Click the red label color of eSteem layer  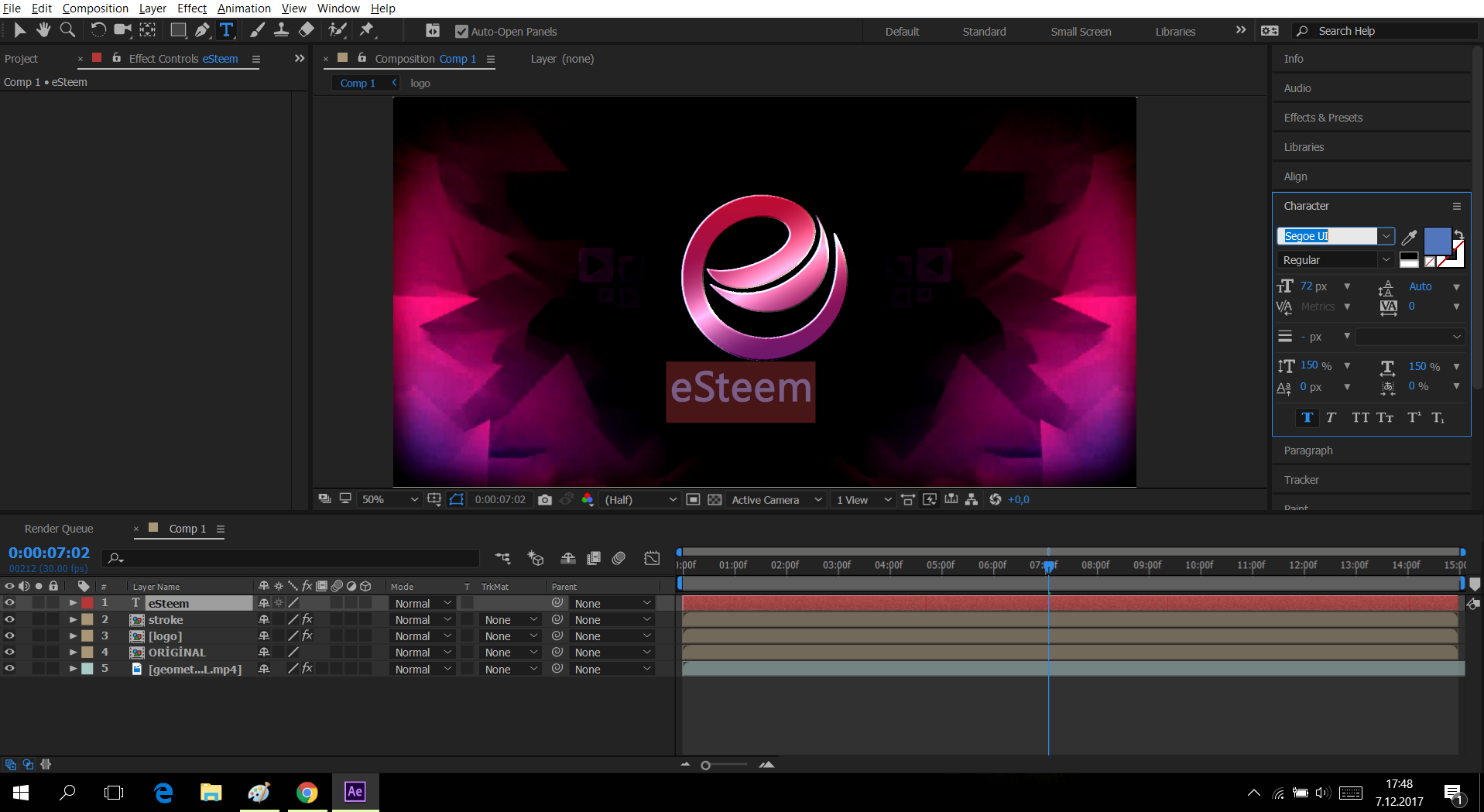tap(87, 603)
